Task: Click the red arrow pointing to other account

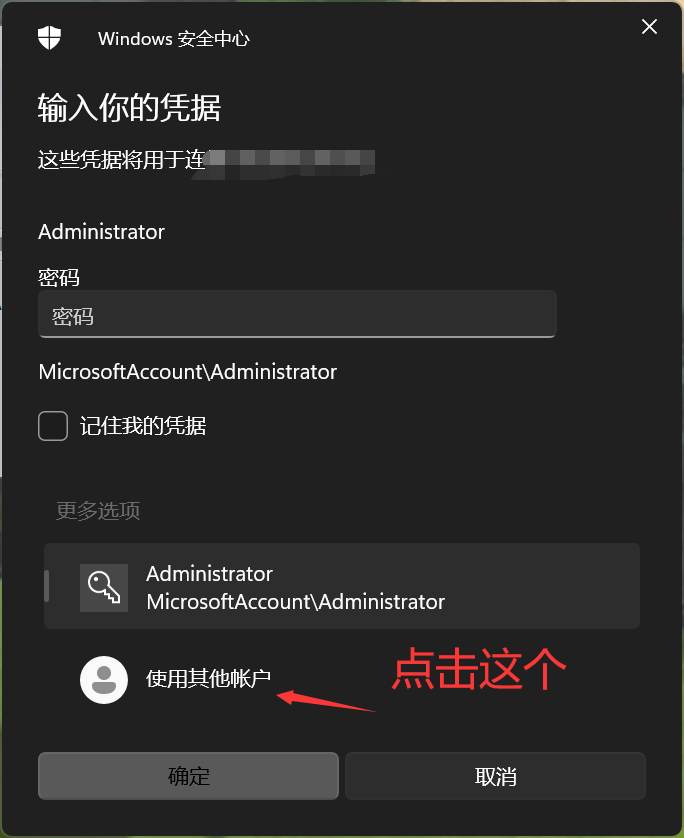Action: point(327,701)
